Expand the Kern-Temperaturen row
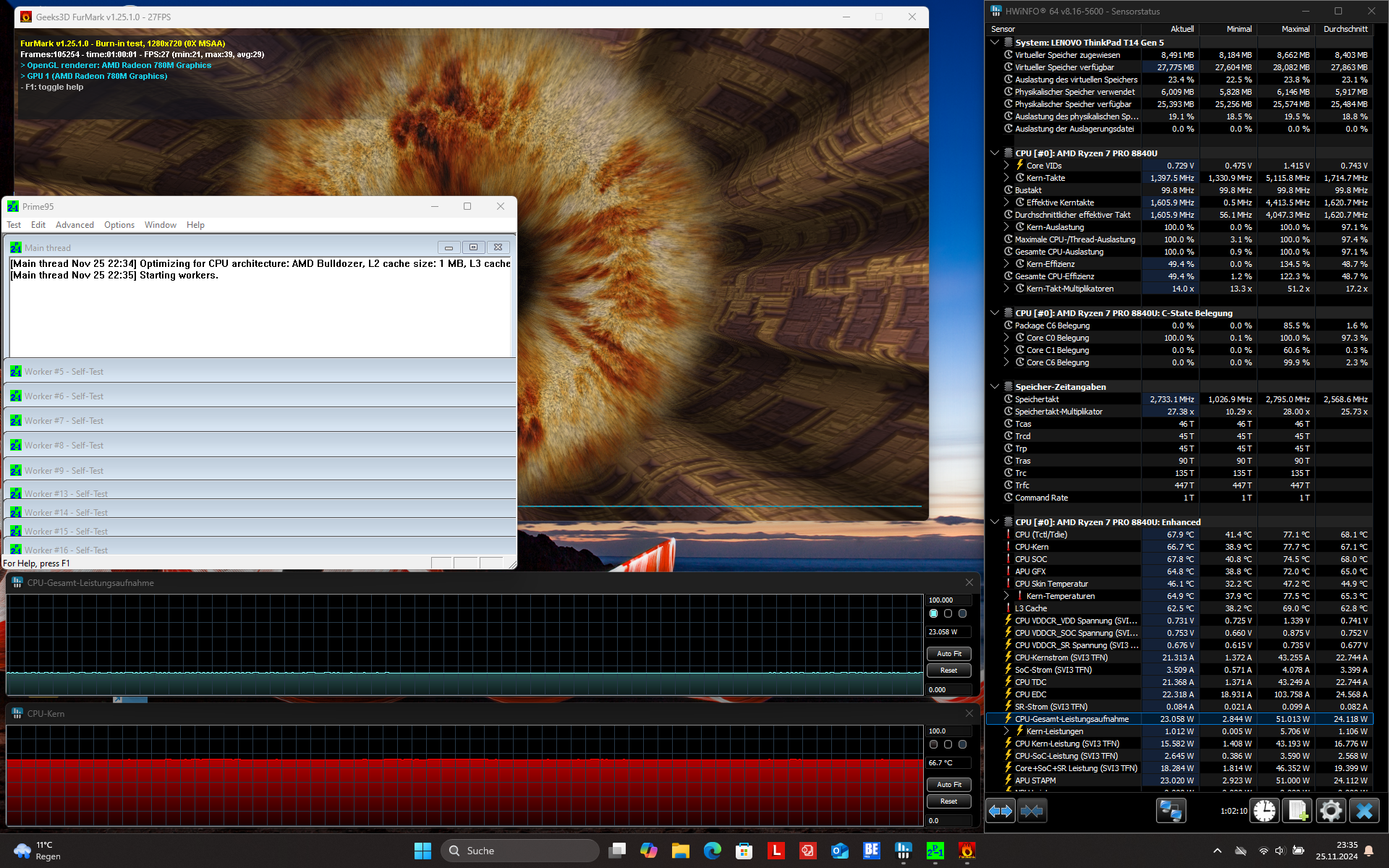Image resolution: width=1389 pixels, height=868 pixels. coord(1006,596)
